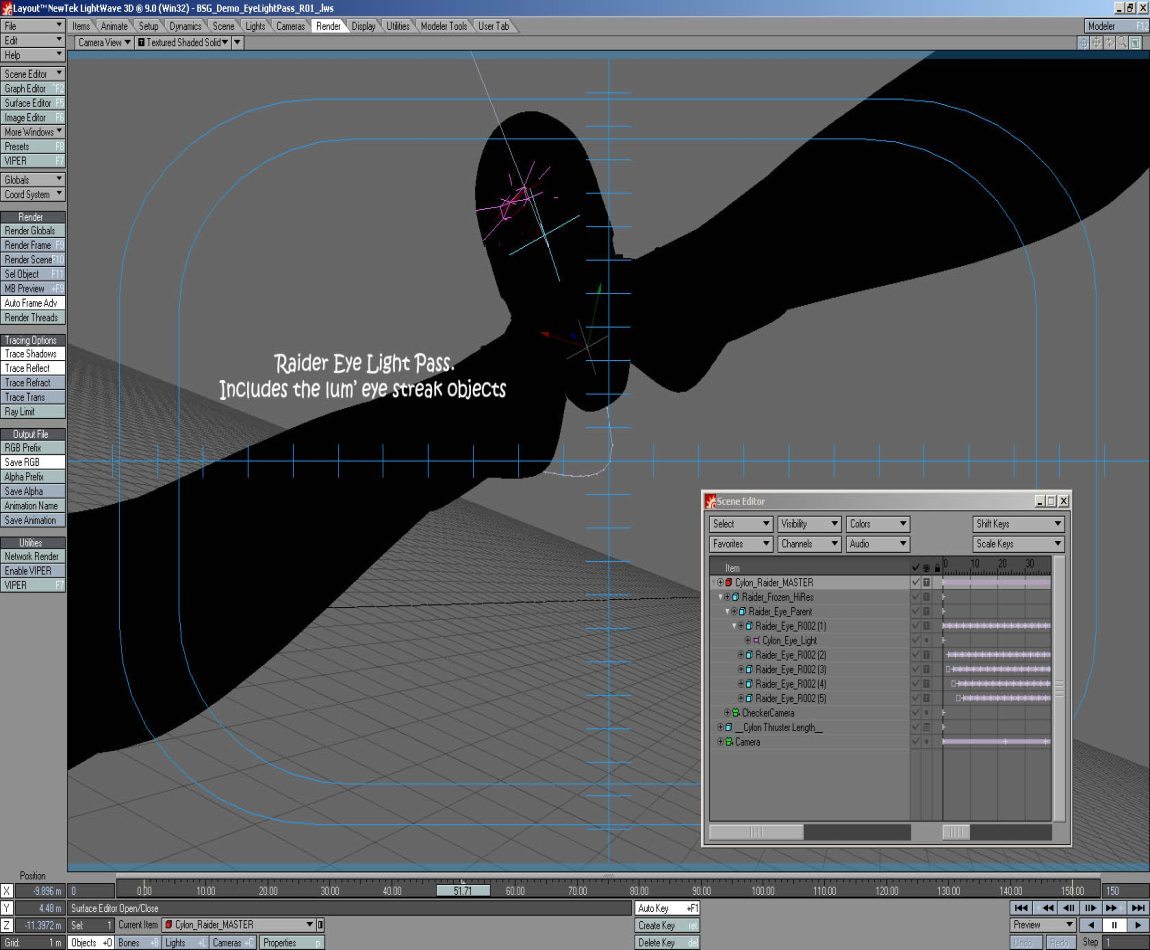Jump to the first frame
This screenshot has width=1150, height=950.
coord(1020,908)
